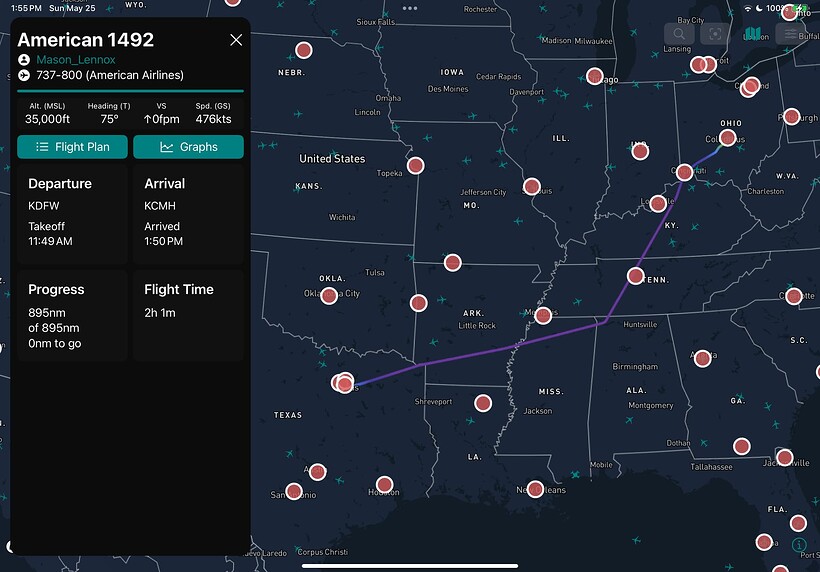
Task: Click departure airport code KDFW
Action: point(44,206)
